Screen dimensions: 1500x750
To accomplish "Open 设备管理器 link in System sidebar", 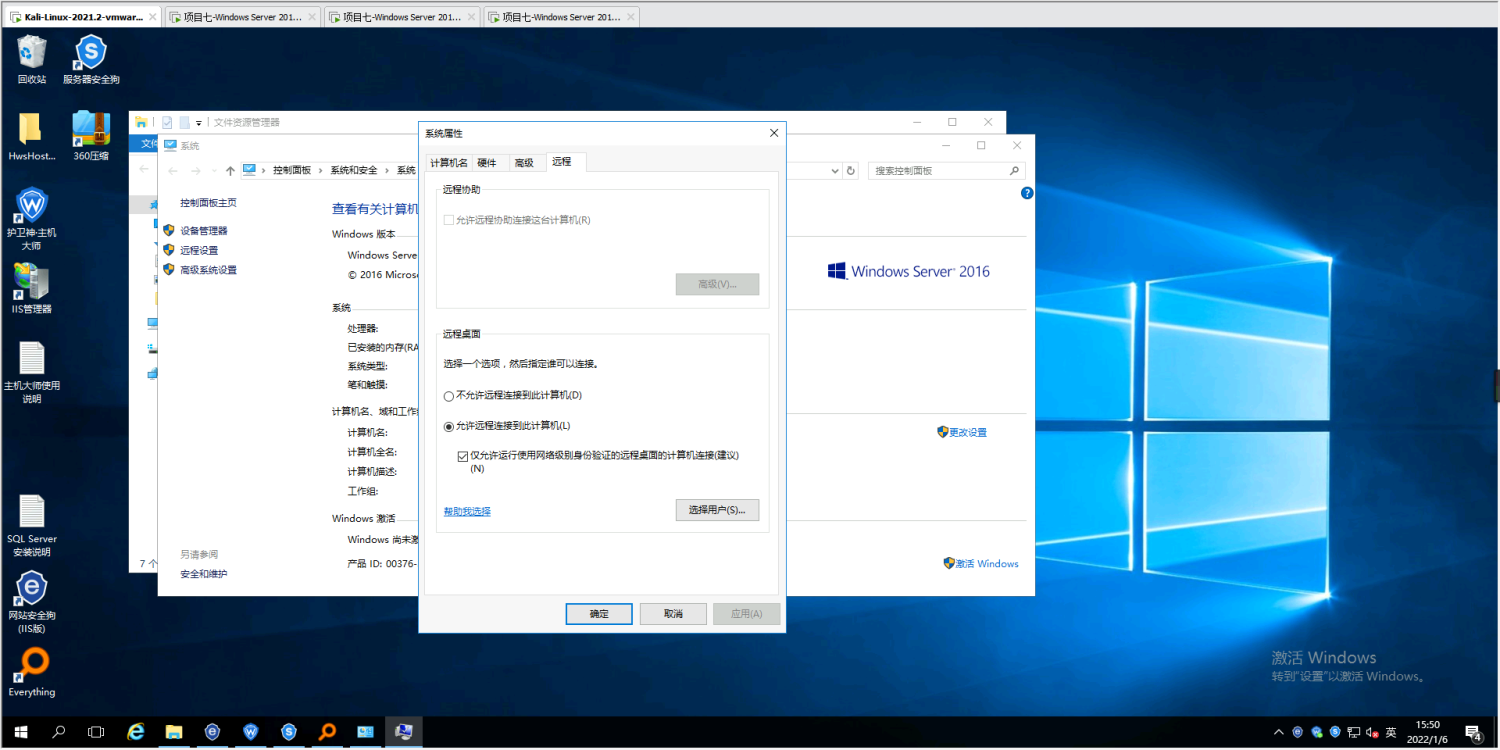I will (x=203, y=231).
